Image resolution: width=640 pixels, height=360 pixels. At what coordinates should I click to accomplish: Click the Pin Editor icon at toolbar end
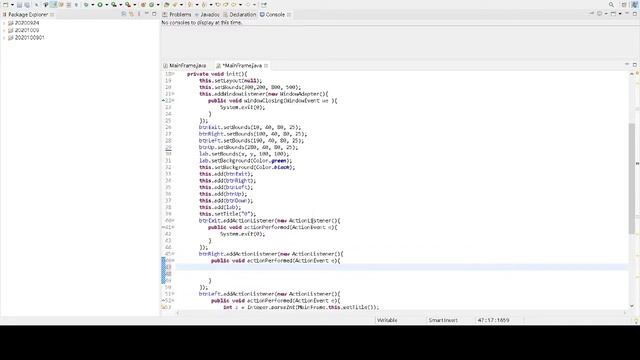pos(264,5)
